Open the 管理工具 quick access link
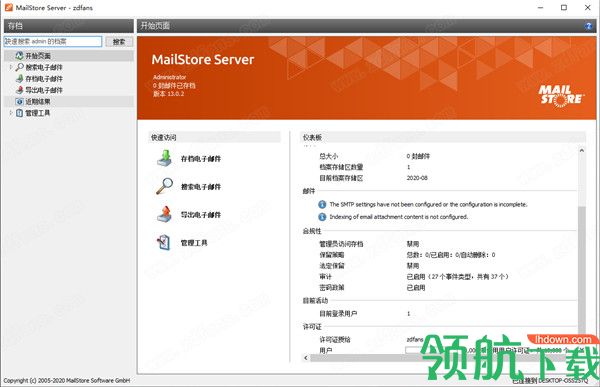The height and width of the screenshot is (387, 600). [x=194, y=243]
